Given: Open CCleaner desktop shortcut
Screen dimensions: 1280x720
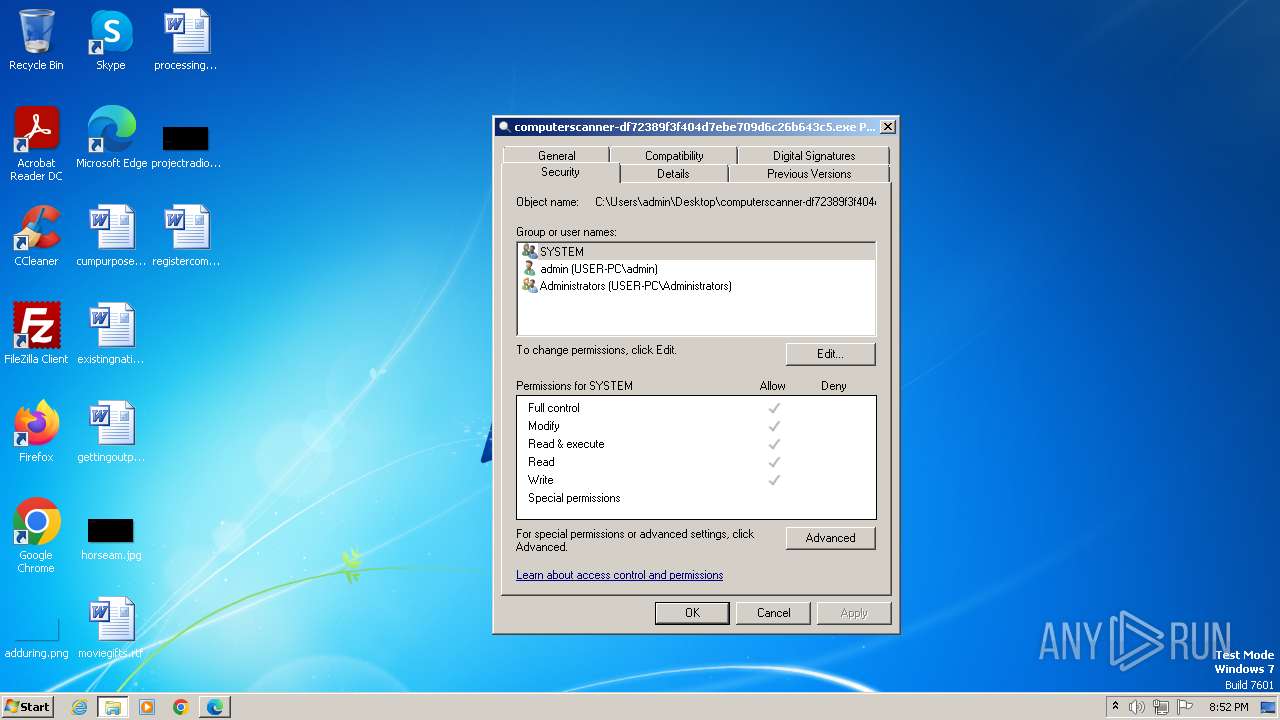Looking at the screenshot, I should (36, 236).
